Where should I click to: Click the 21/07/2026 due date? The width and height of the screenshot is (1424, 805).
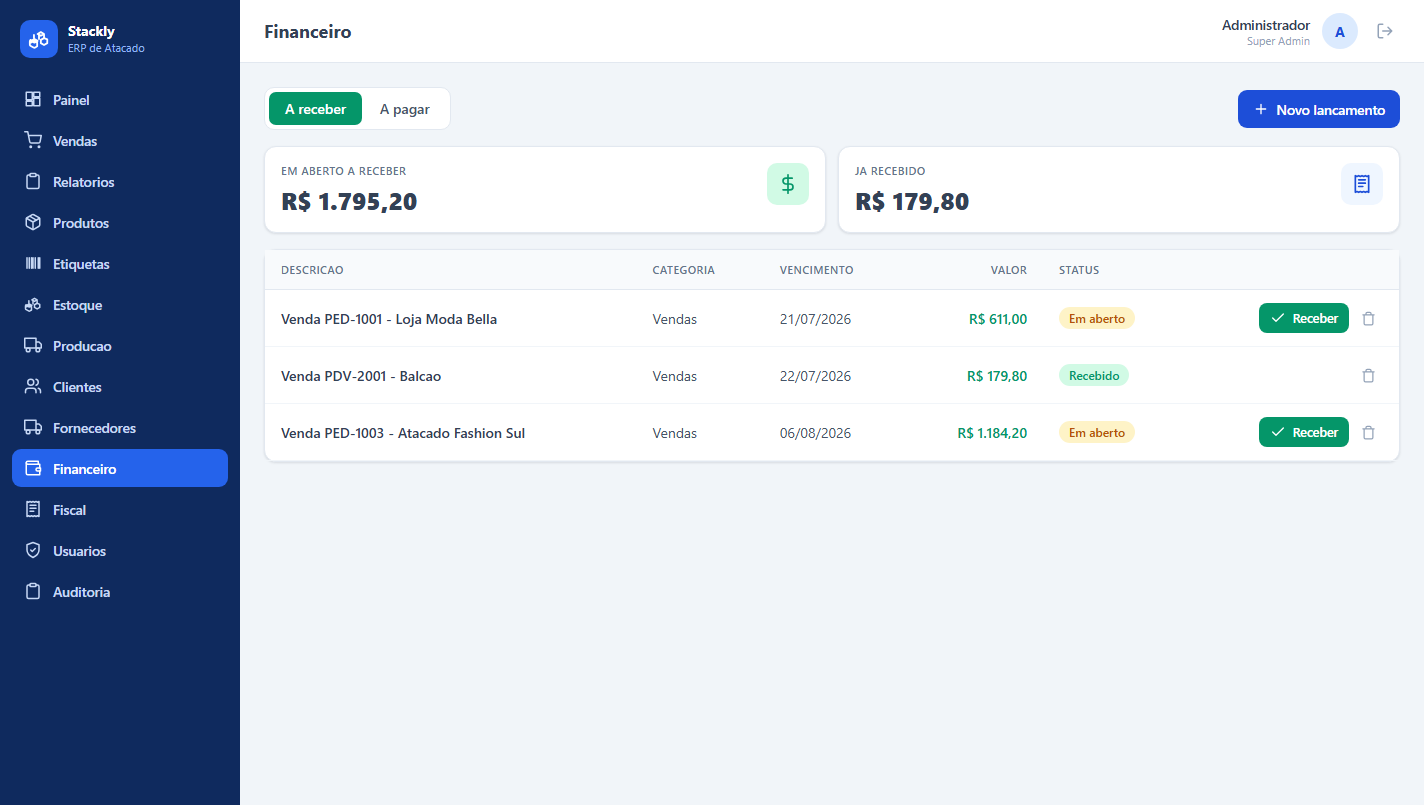[815, 319]
